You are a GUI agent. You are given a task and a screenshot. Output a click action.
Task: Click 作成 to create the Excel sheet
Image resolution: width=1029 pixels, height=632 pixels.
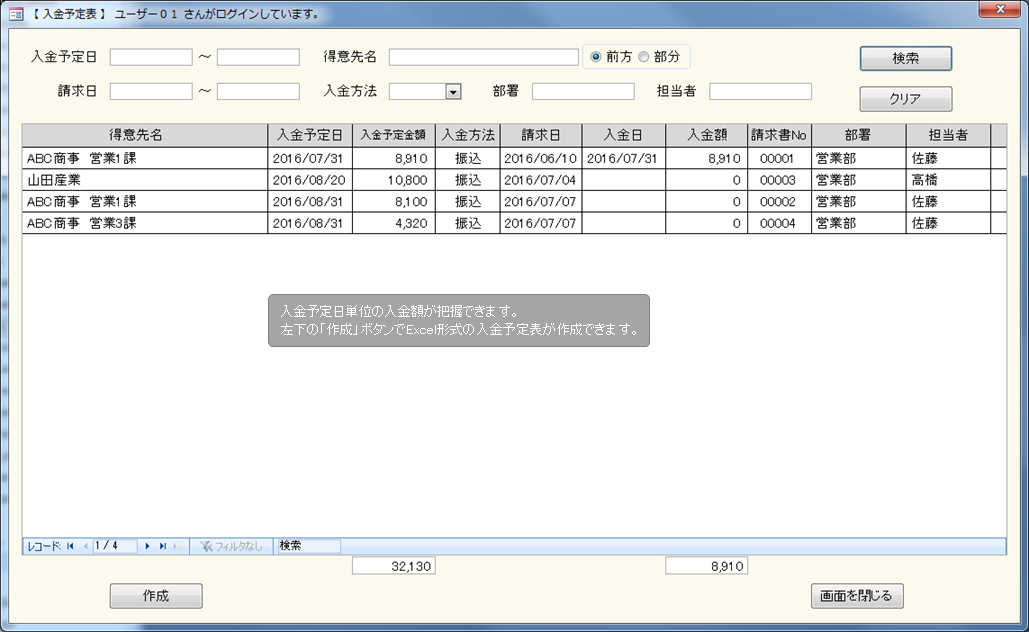(x=156, y=596)
